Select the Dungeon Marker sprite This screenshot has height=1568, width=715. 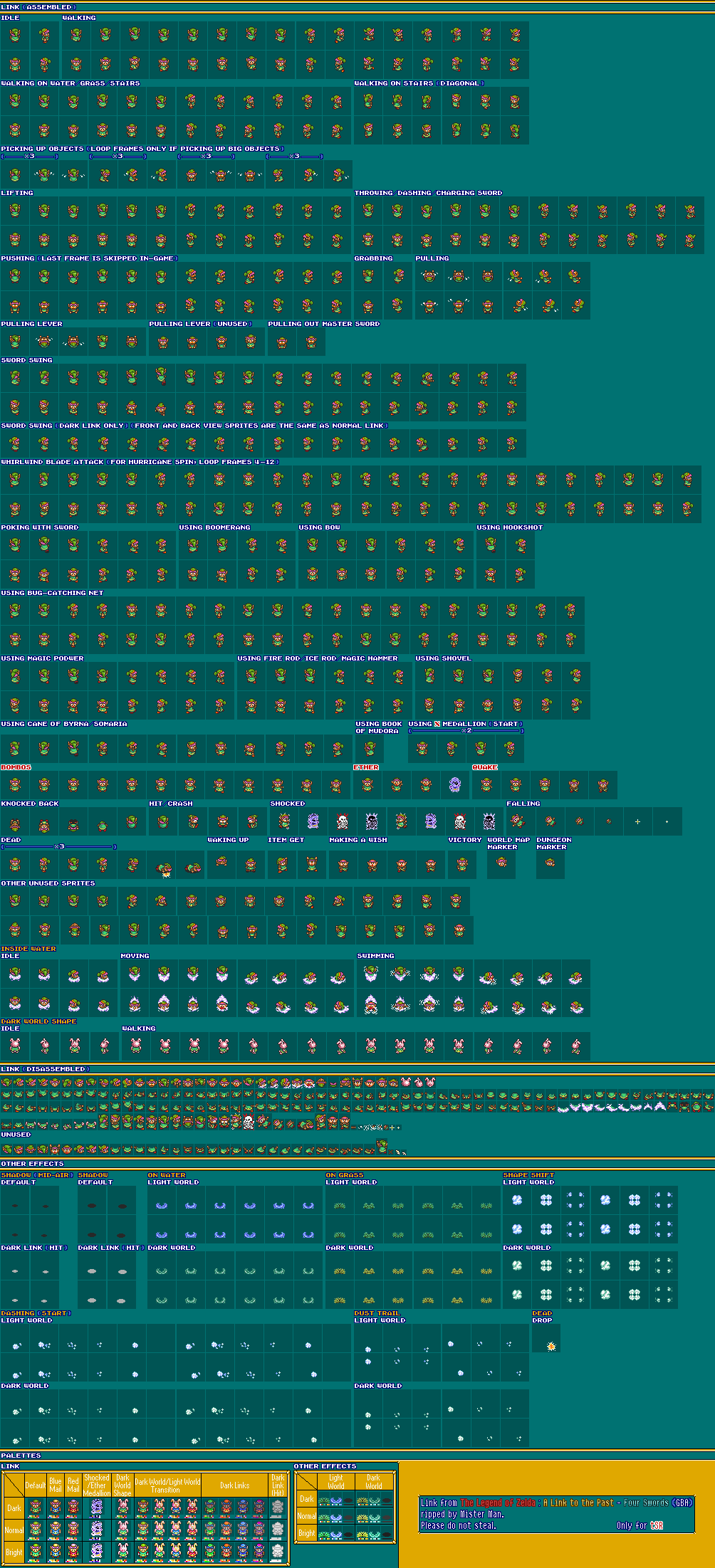coord(550,863)
